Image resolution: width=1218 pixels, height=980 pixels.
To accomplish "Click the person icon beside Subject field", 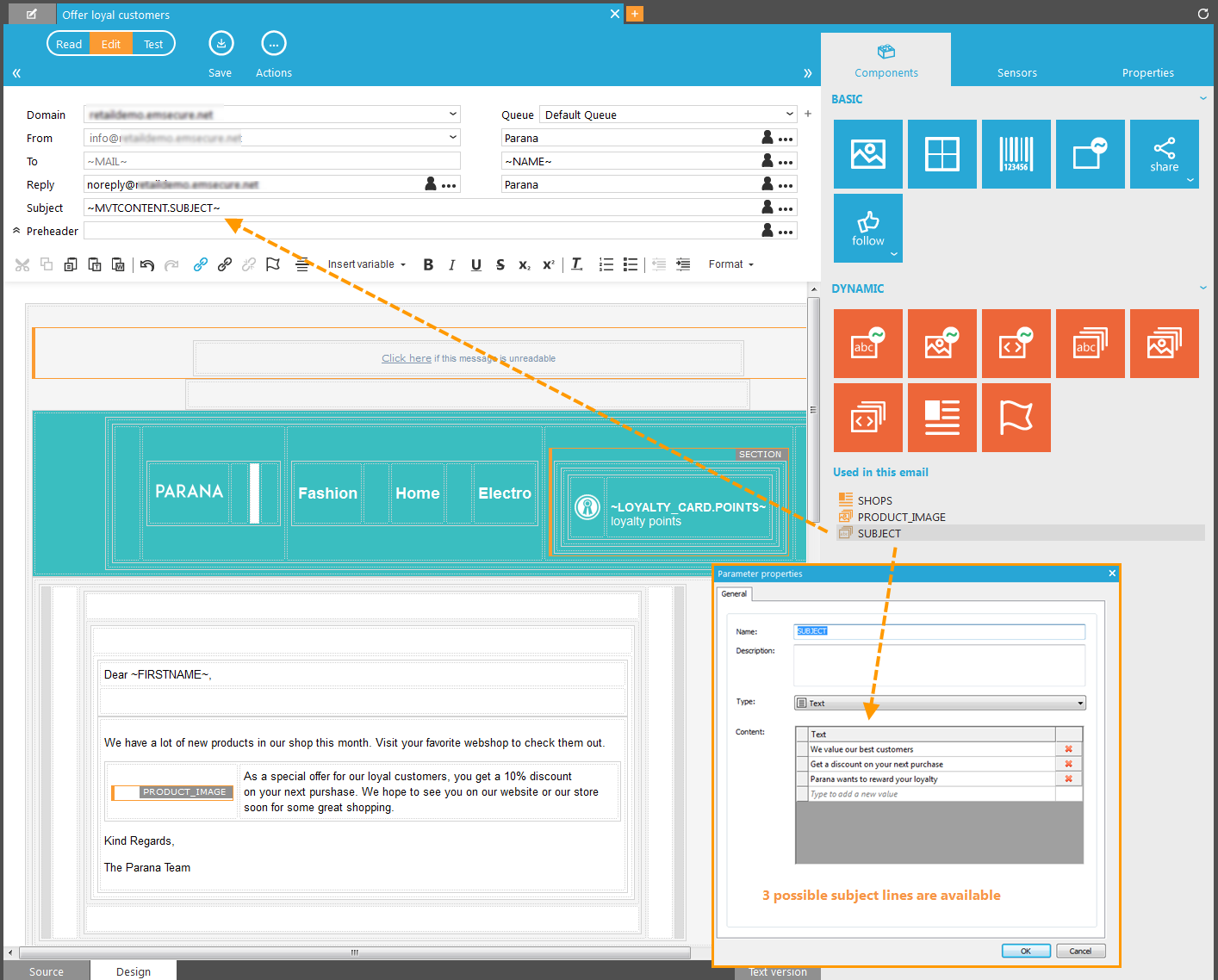I will (767, 208).
